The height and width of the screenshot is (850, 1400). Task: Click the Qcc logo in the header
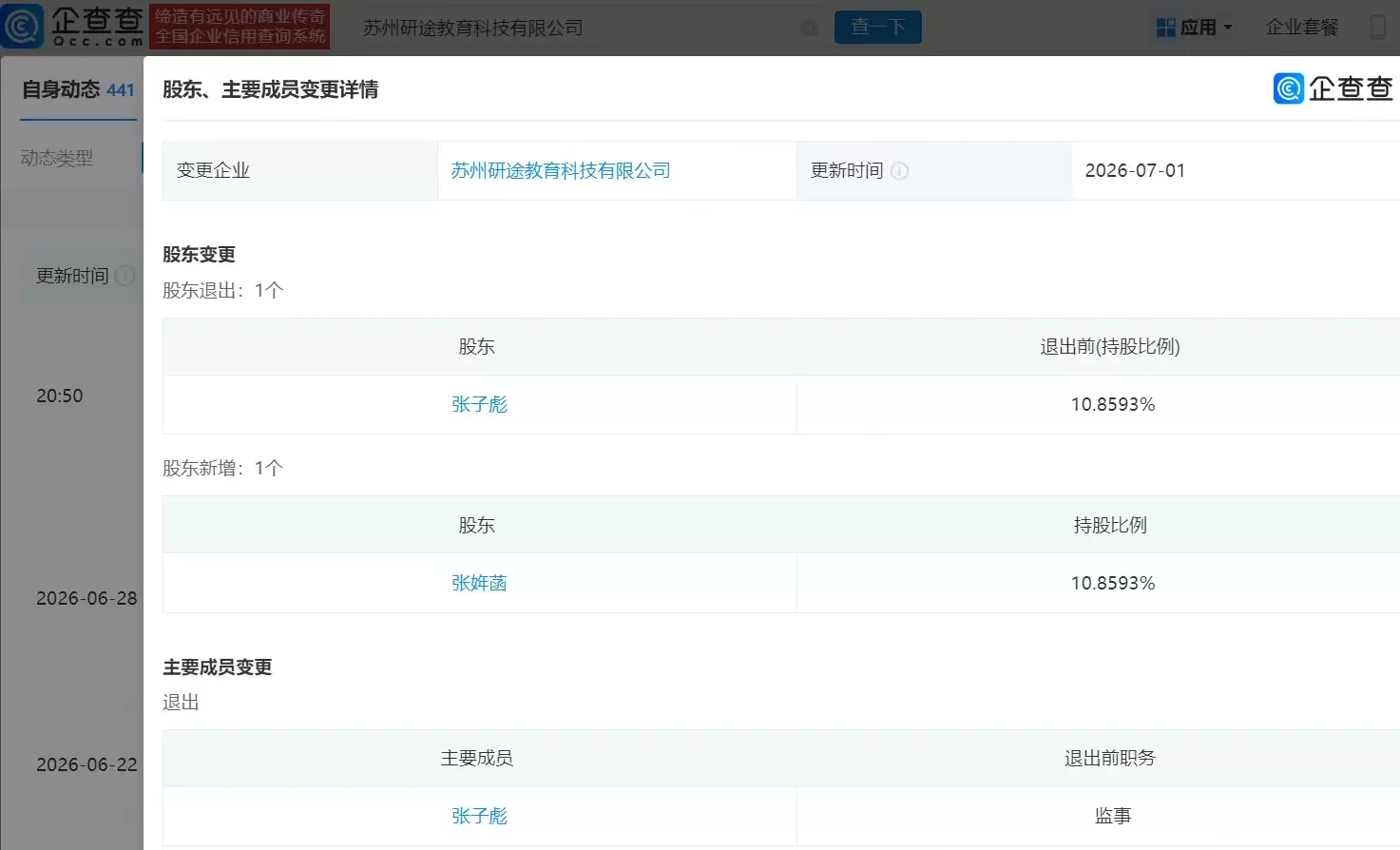tap(72, 26)
